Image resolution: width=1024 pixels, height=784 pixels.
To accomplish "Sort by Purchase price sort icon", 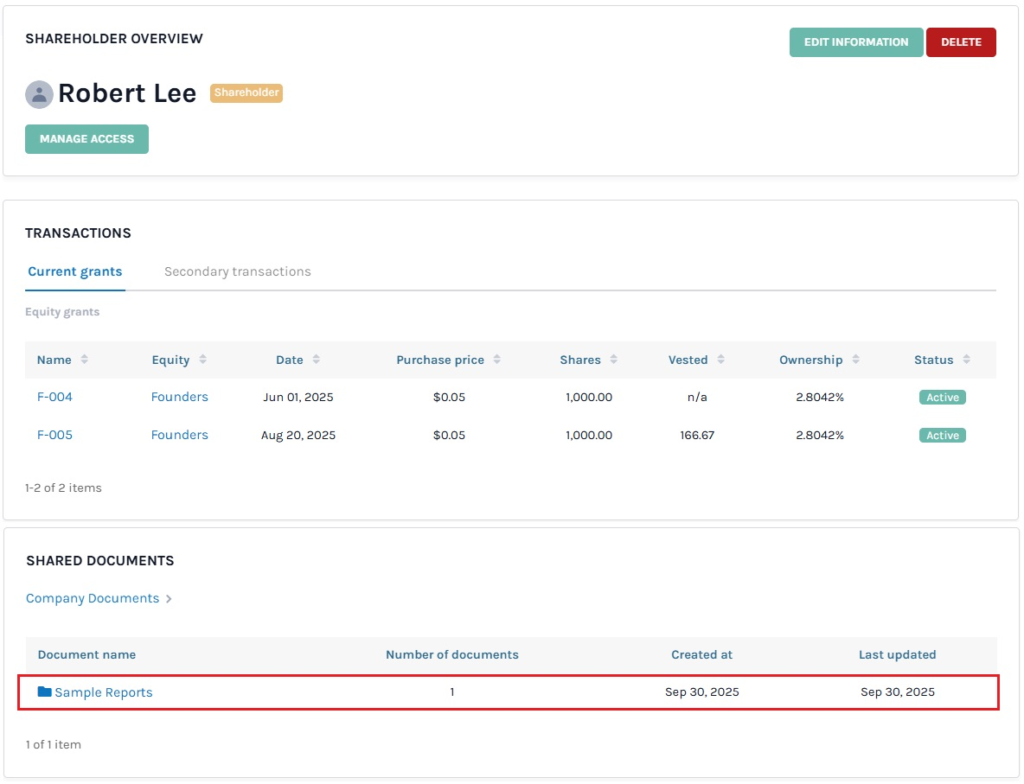I will [x=497, y=360].
